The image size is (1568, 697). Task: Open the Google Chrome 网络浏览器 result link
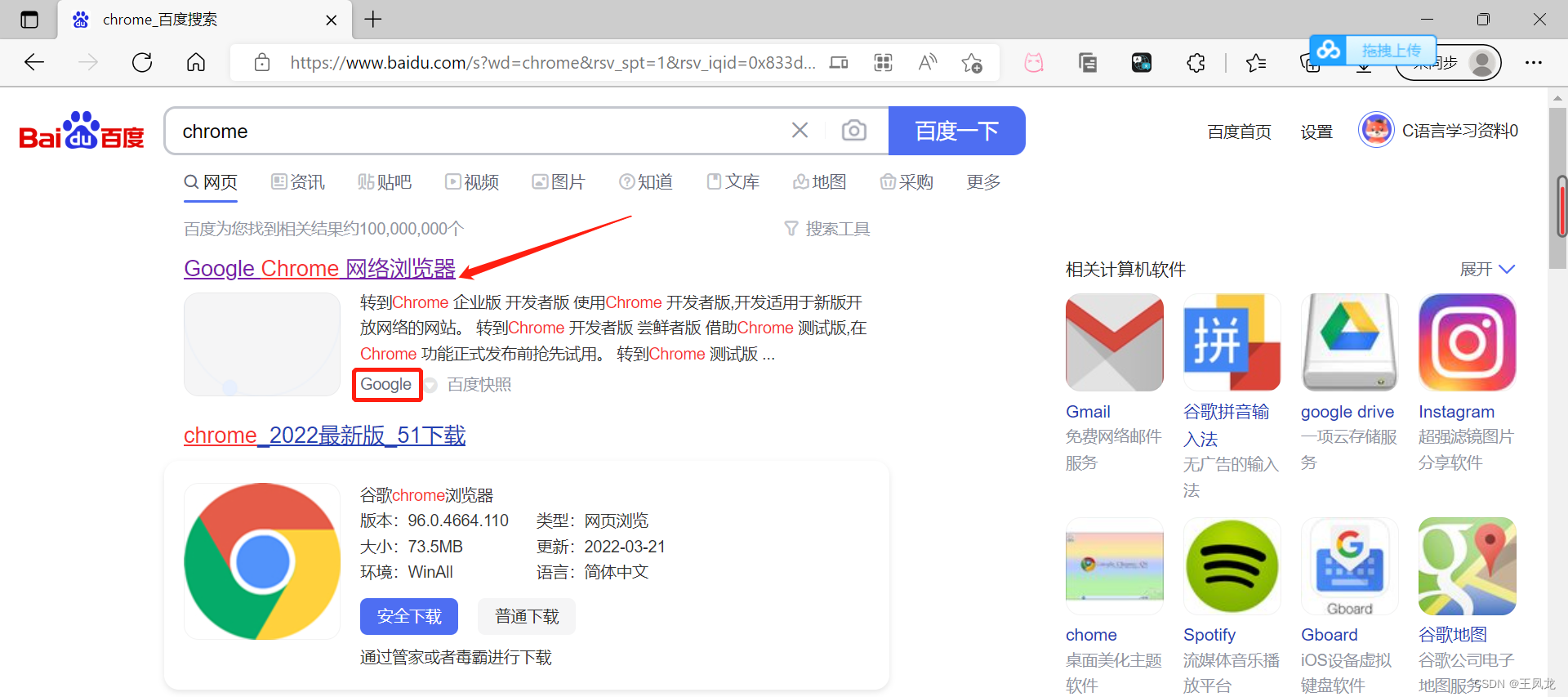tap(319, 269)
